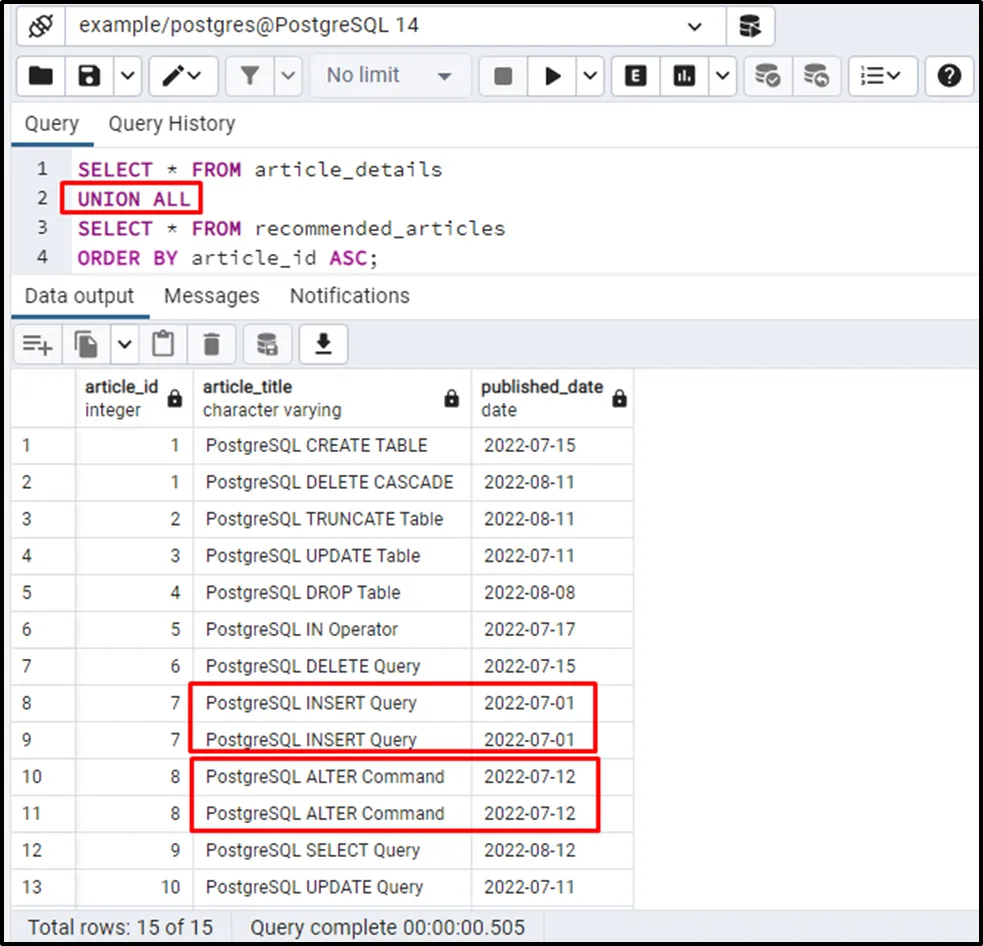The image size is (983, 946).
Task: Click the Rollback transaction icon
Action: (816, 76)
